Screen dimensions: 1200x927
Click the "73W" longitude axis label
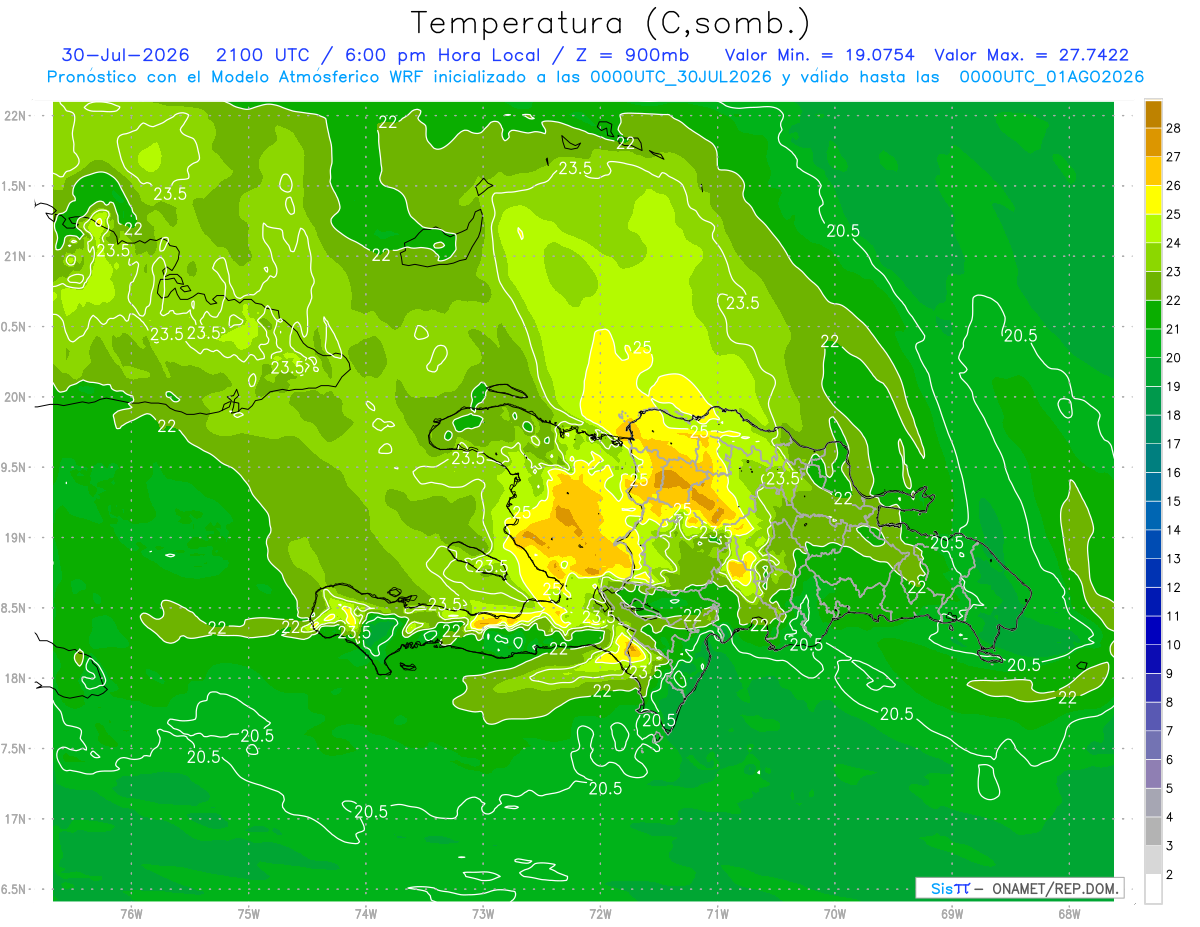[x=483, y=914]
